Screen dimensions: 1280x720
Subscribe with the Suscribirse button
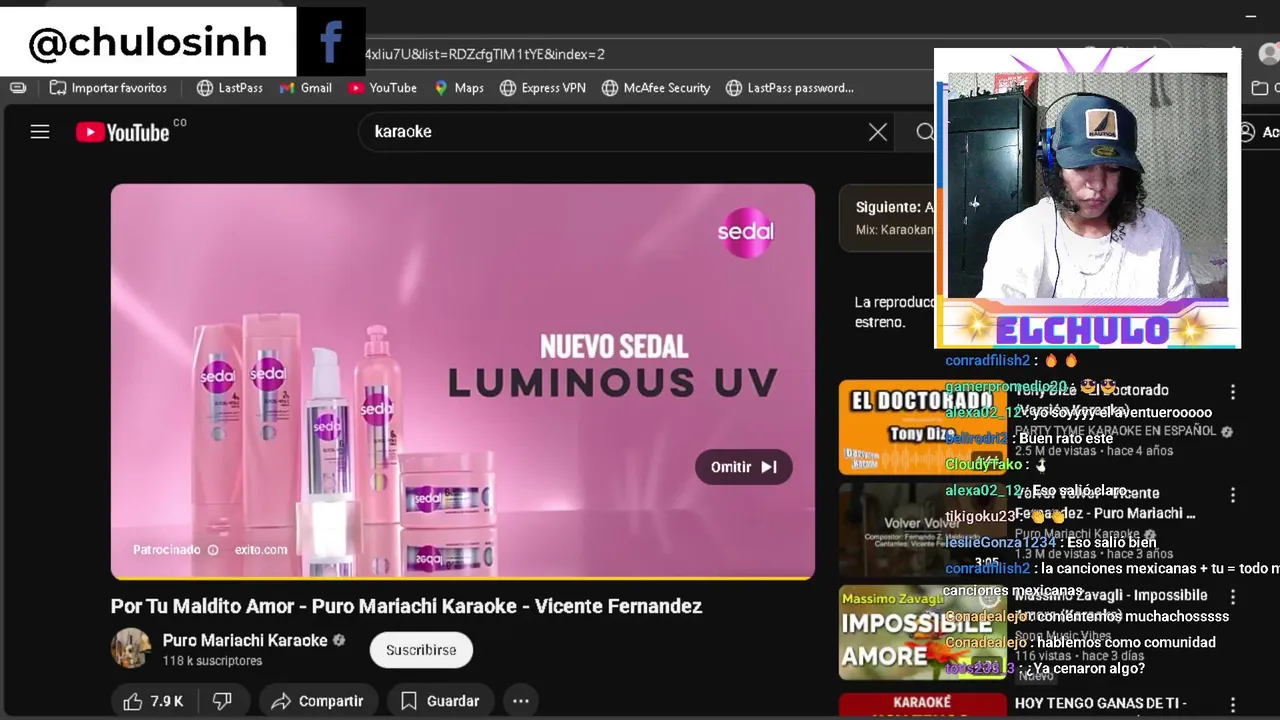point(421,650)
